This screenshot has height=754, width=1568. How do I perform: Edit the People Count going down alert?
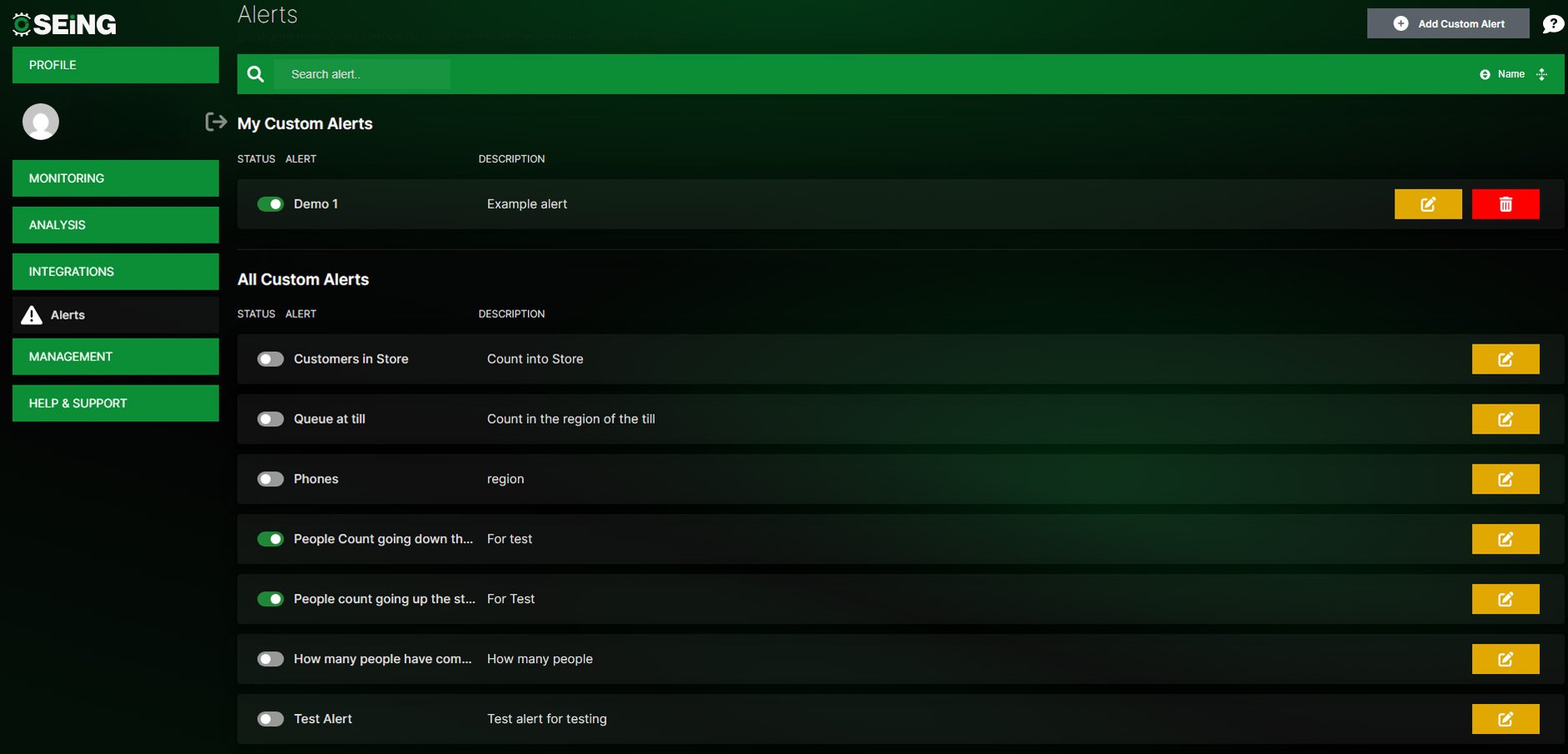[1505, 540]
